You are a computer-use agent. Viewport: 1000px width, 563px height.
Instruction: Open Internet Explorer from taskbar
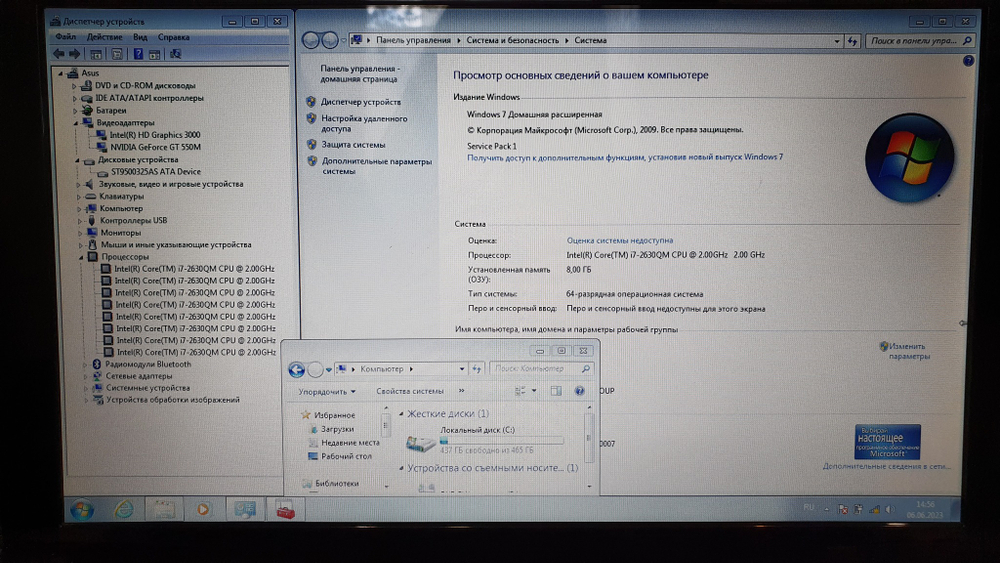(x=124, y=509)
